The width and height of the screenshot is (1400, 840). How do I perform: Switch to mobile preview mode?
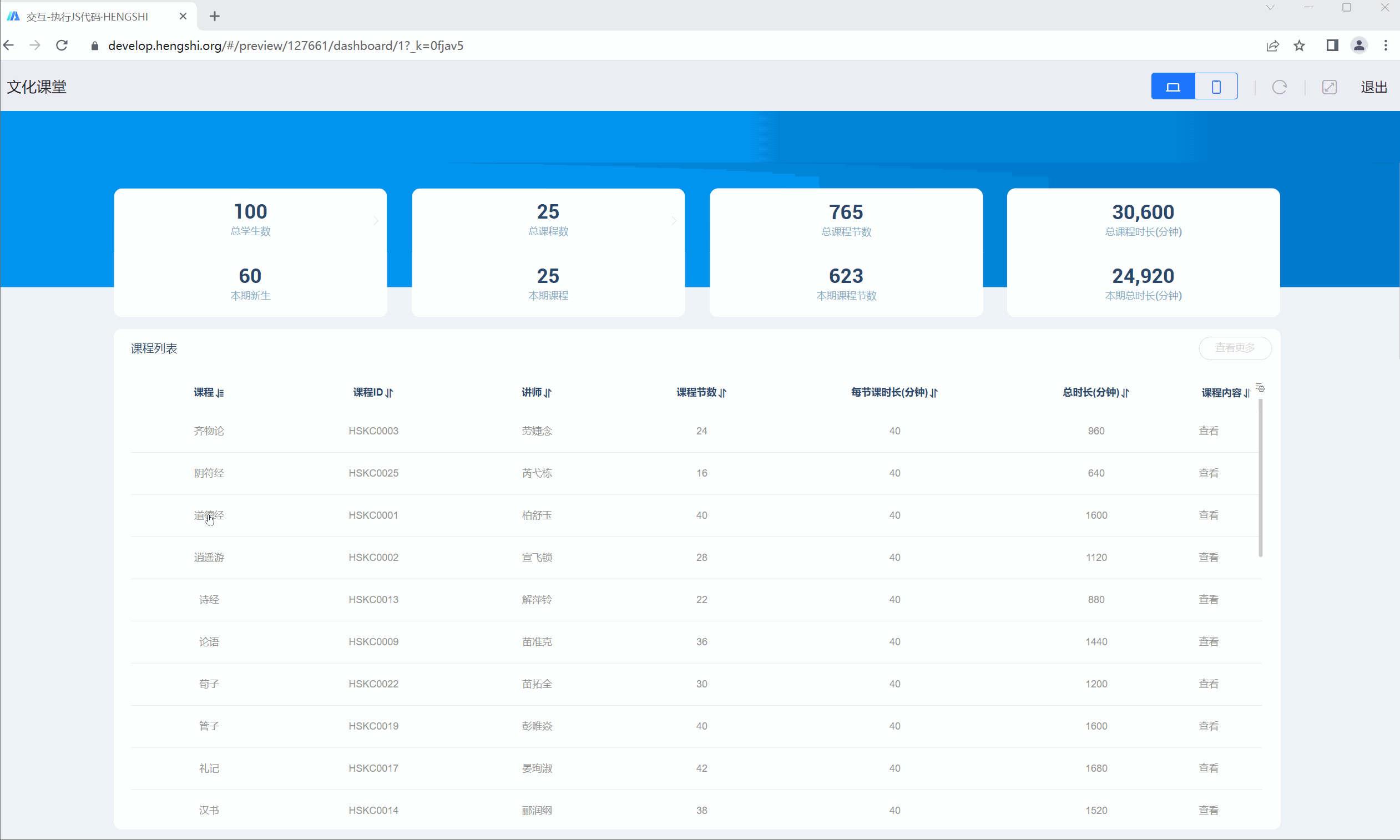1216,87
